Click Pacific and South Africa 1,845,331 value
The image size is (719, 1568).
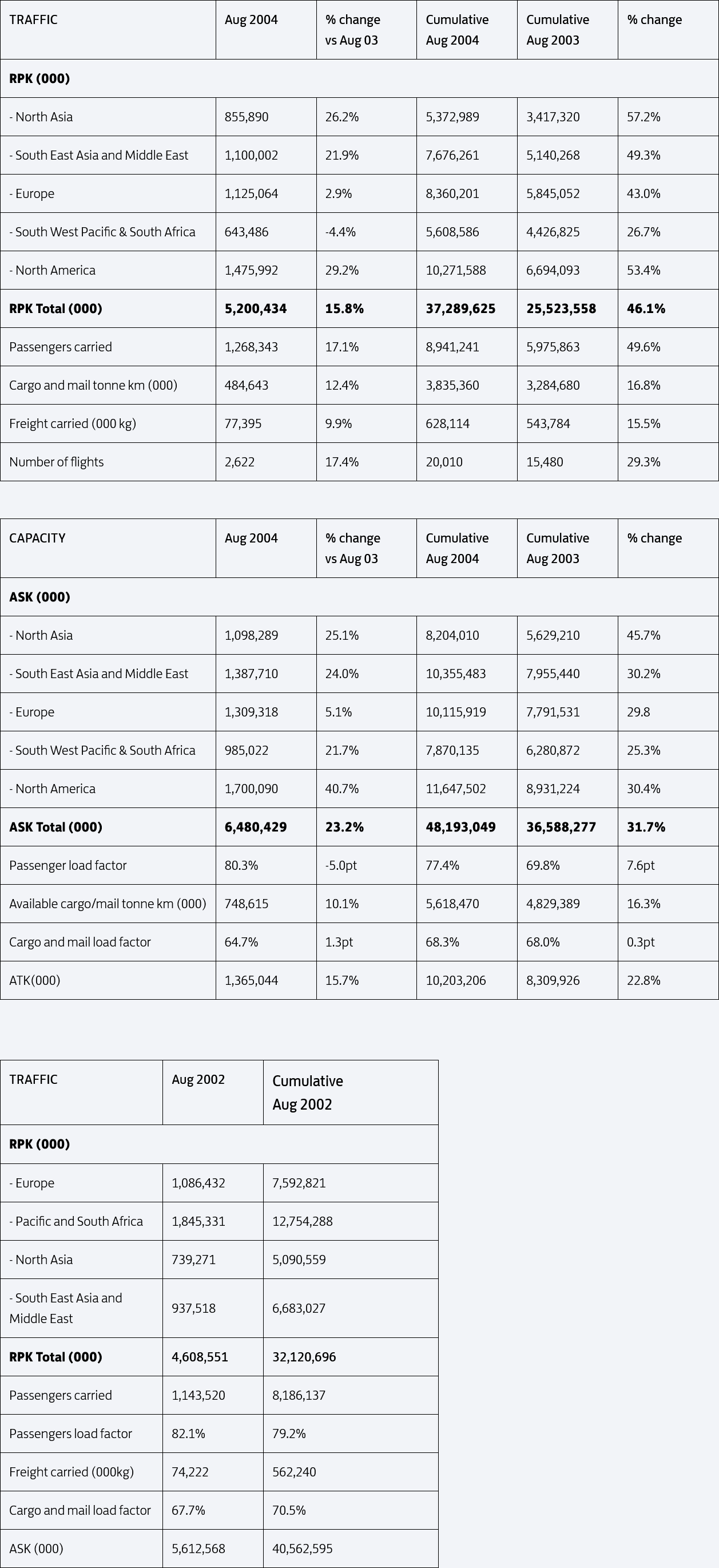point(213,1222)
